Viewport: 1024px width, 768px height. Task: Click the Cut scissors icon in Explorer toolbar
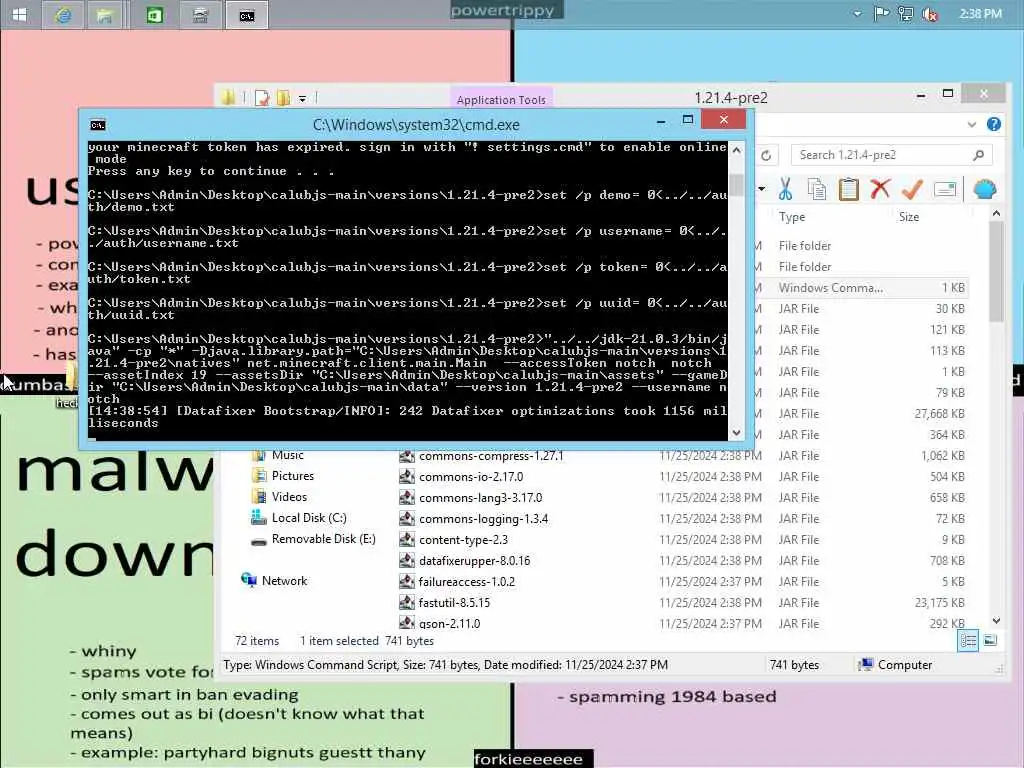785,189
